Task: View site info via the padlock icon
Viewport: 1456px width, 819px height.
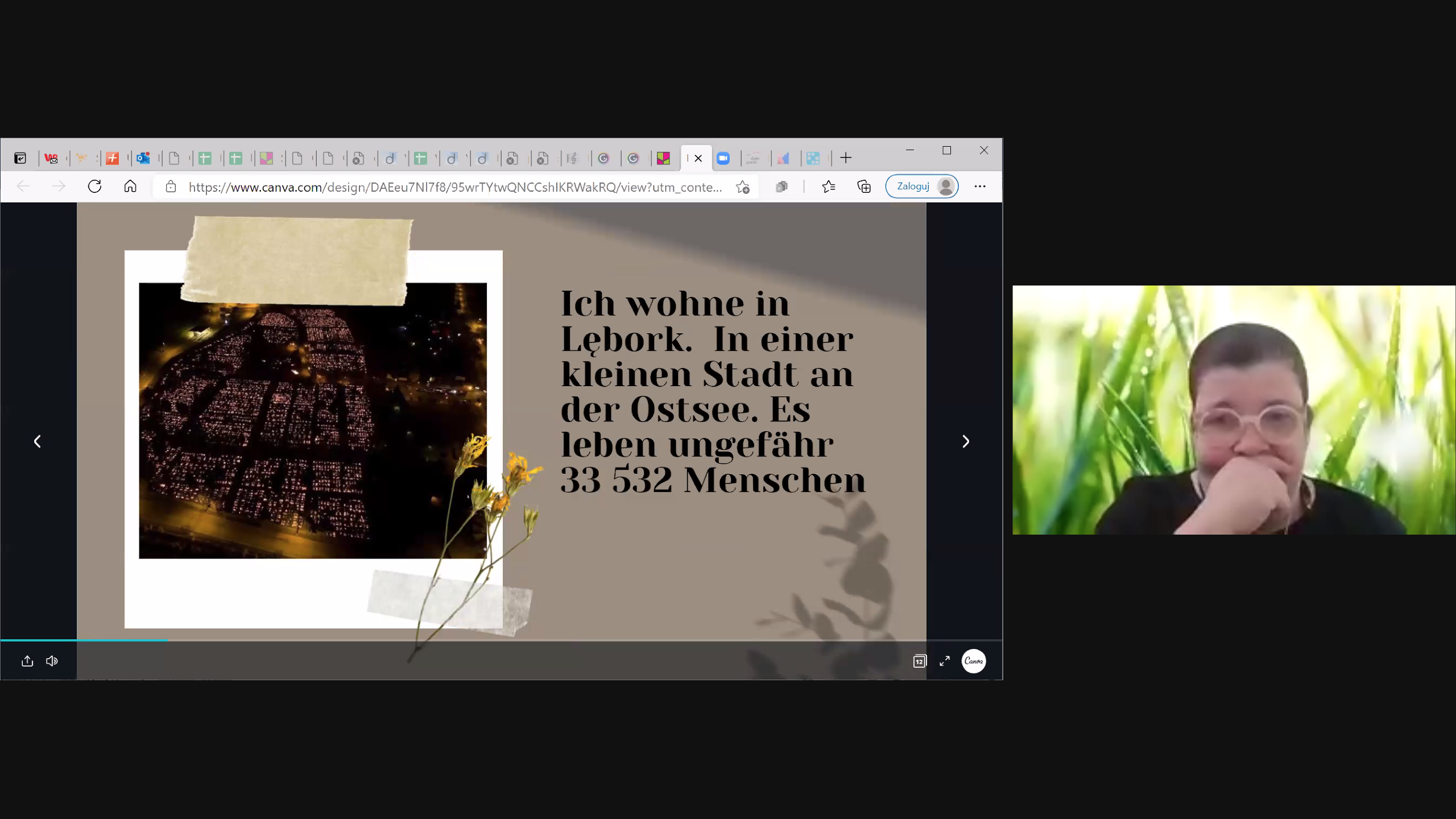Action: 171,187
